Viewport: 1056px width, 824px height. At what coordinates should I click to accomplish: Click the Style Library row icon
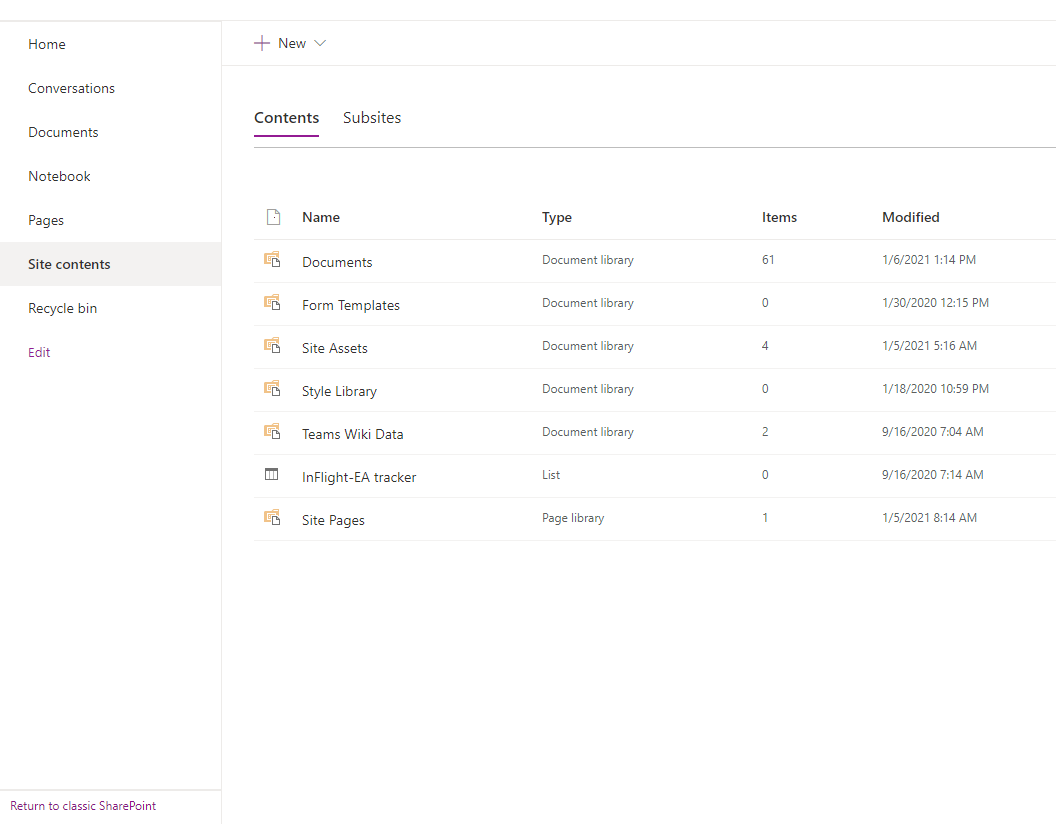click(272, 388)
